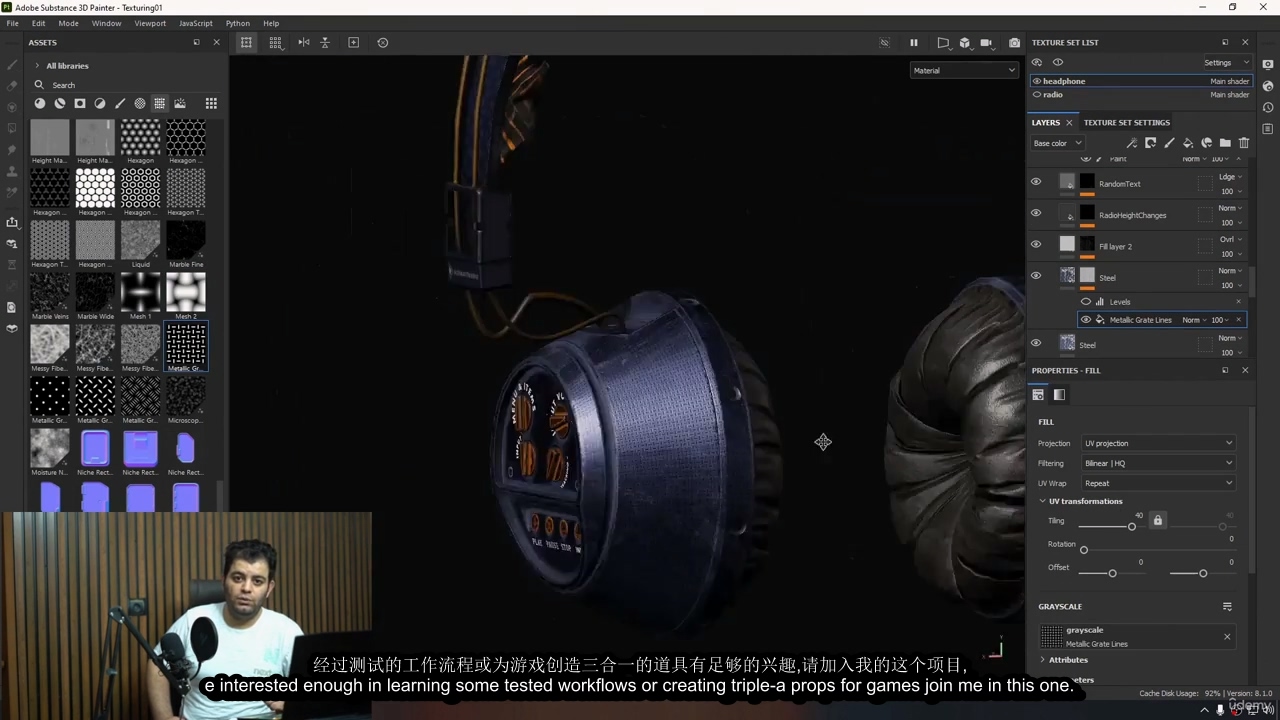Image resolution: width=1280 pixels, height=720 pixels.
Task: Click the add viewport frame icon
Action: pyautogui.click(x=353, y=42)
